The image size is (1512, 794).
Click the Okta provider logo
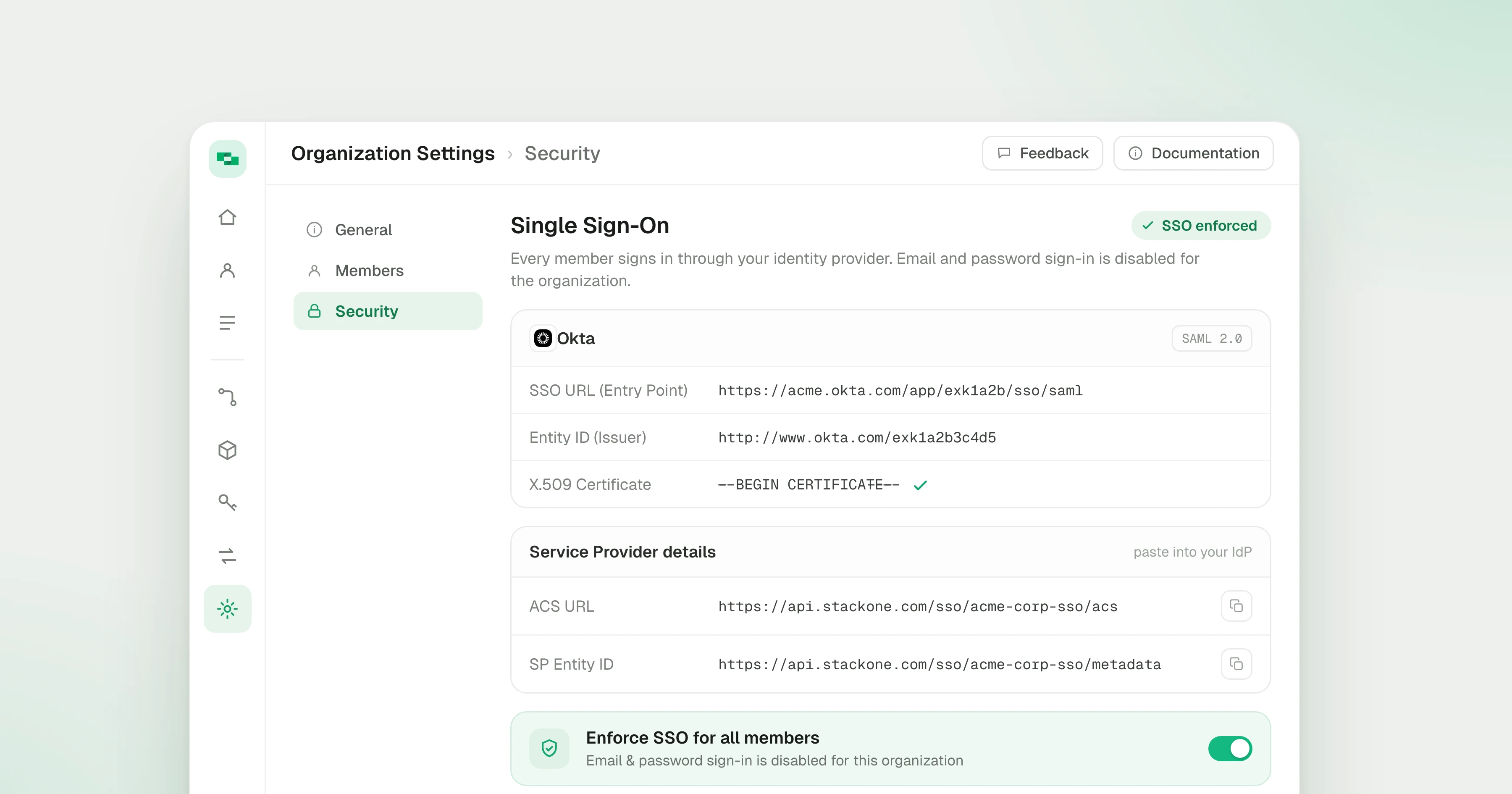(543, 338)
